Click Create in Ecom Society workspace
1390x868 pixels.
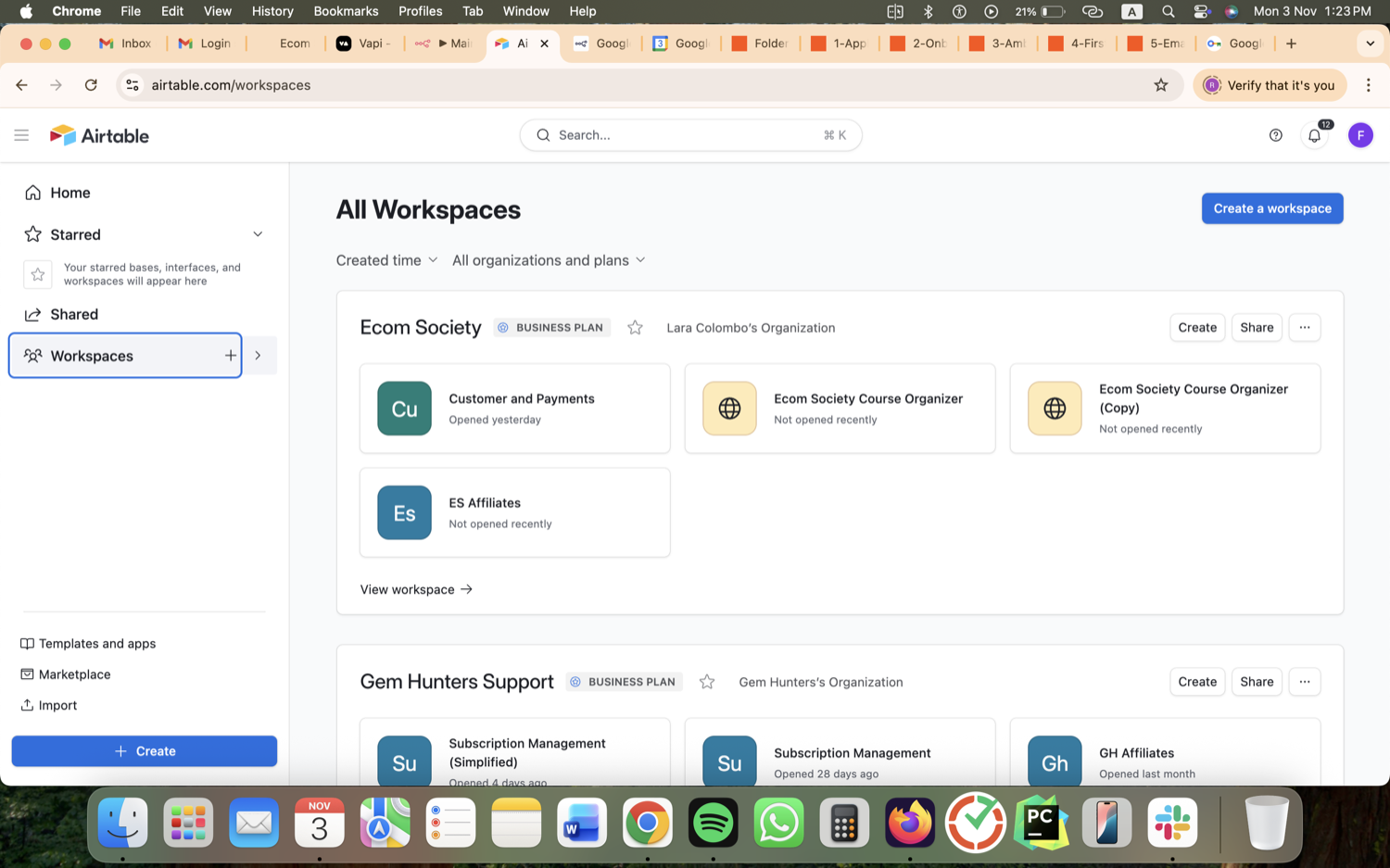[1197, 328]
